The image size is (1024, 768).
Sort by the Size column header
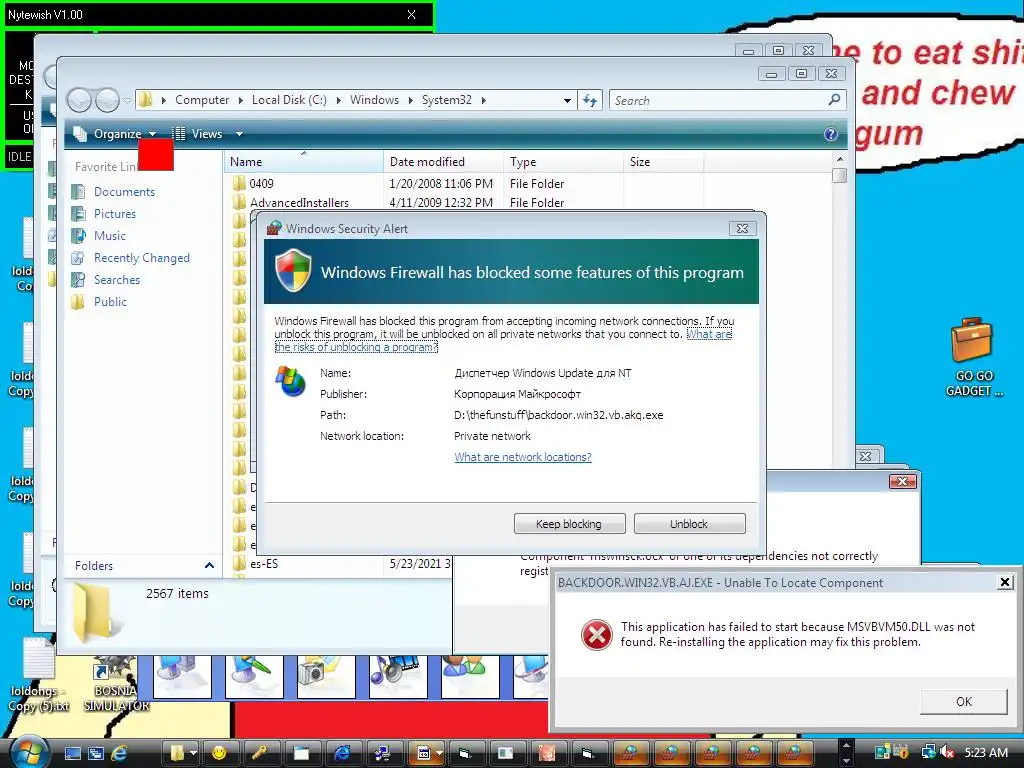[x=664, y=161]
